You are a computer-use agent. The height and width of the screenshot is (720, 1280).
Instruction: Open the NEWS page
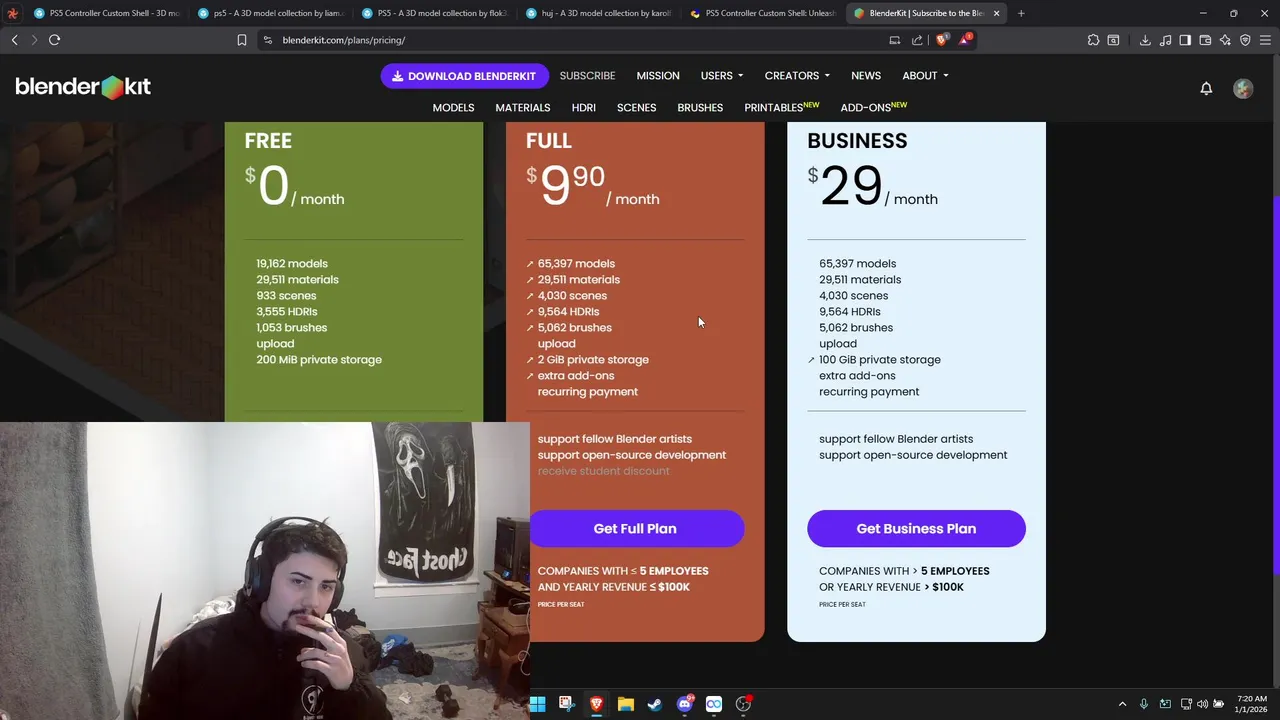pyautogui.click(x=866, y=76)
